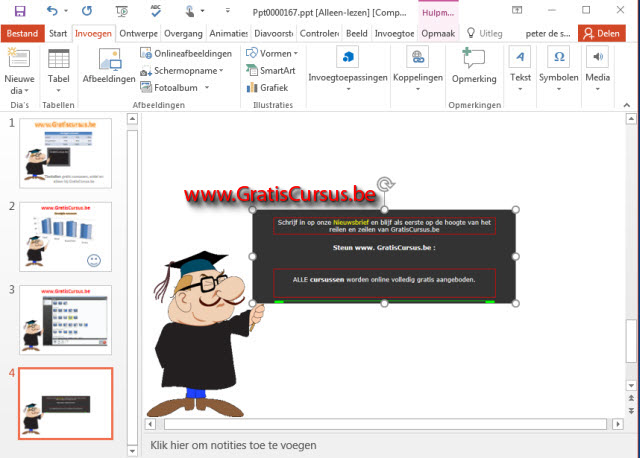The width and height of the screenshot is (640, 458).
Task: Click the rotation handle of selected image
Action: (x=384, y=184)
